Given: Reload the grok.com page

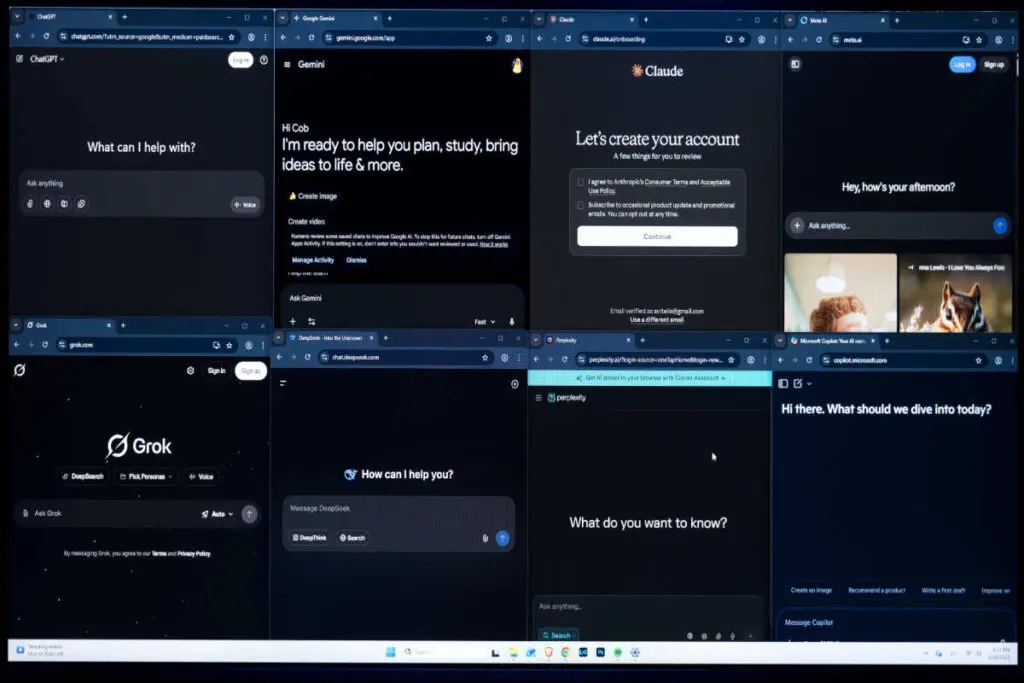Looking at the screenshot, I should click(45, 345).
